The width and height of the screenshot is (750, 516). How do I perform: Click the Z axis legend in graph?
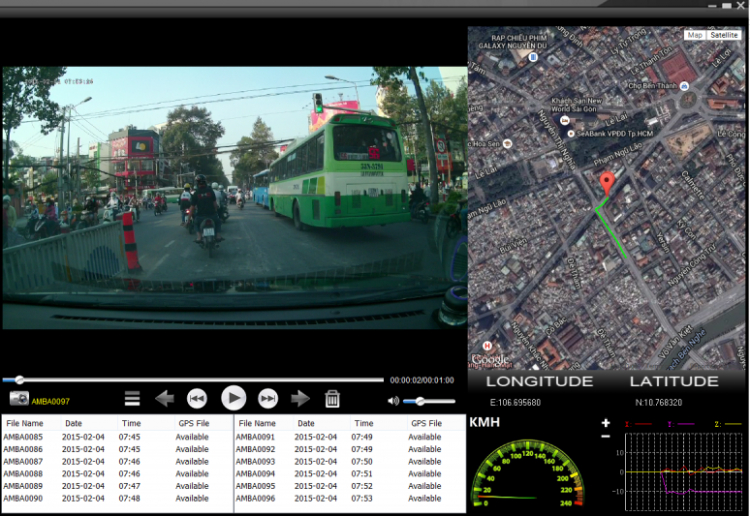[x=728, y=424]
